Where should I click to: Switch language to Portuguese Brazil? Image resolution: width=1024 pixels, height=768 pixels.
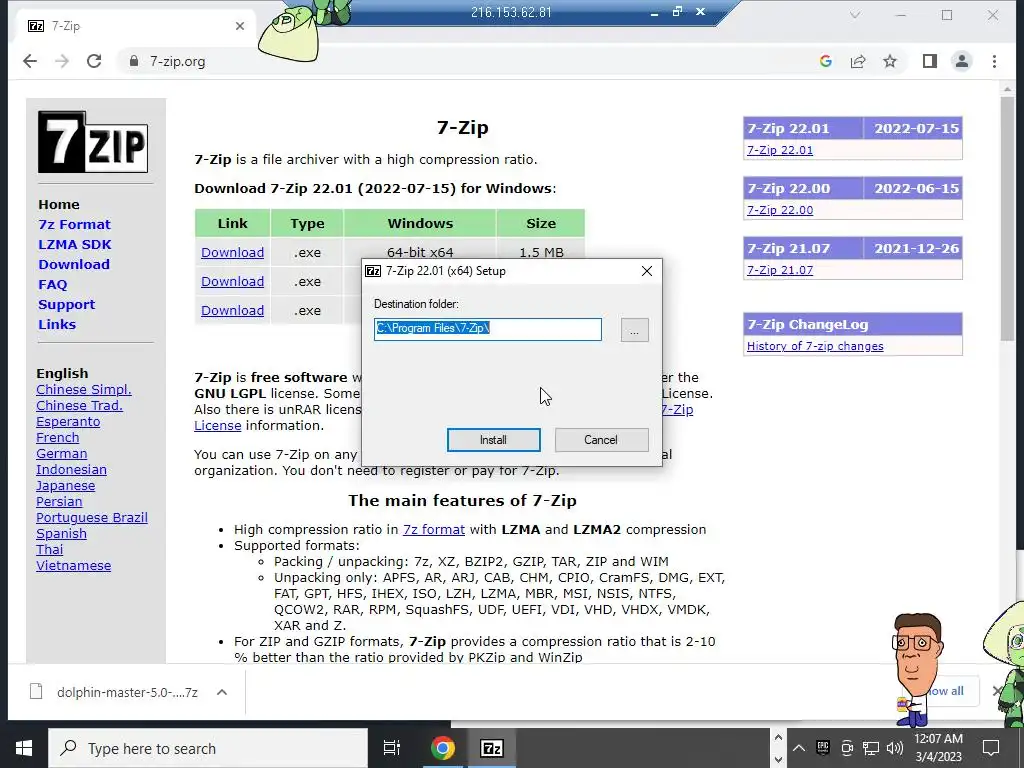click(x=91, y=518)
